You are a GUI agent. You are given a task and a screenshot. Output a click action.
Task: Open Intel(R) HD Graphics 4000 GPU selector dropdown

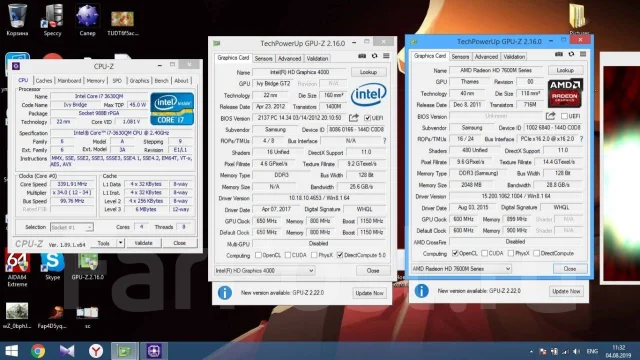click(264, 271)
